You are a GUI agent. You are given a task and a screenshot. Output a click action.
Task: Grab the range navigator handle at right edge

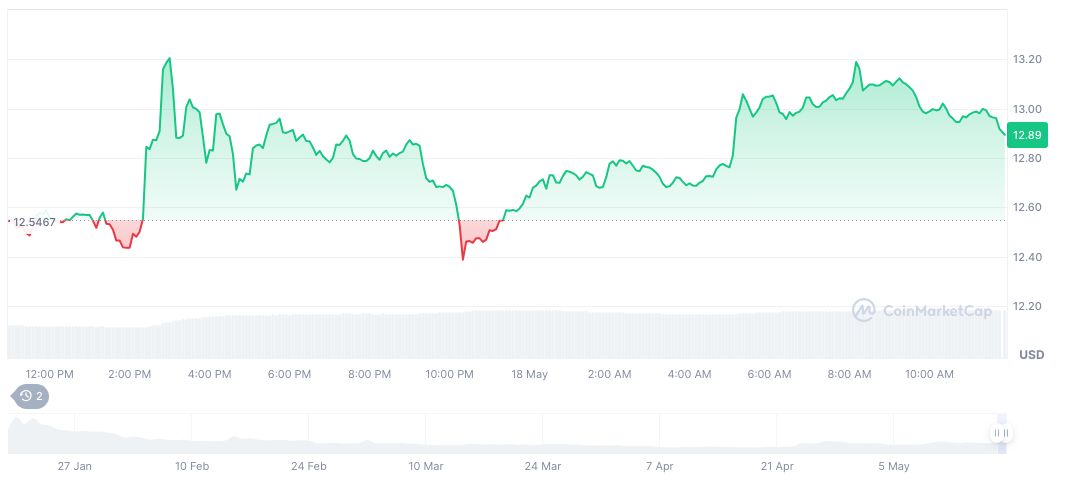pyautogui.click(x=1001, y=433)
